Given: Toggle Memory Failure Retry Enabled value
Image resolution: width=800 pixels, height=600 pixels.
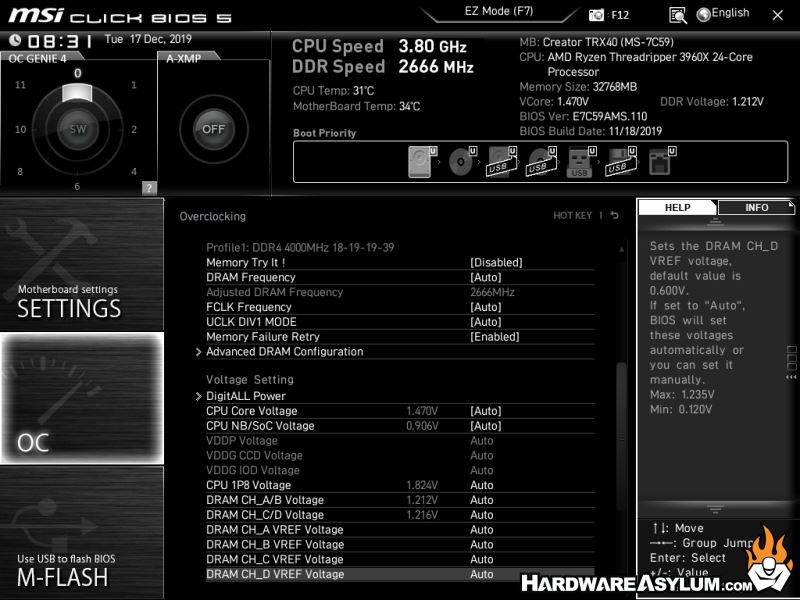Looking at the screenshot, I should pos(496,337).
